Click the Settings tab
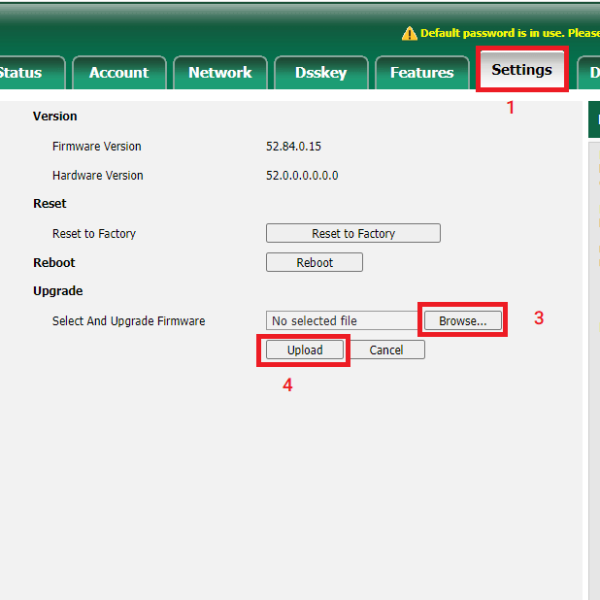Image resolution: width=600 pixels, height=600 pixels. point(521,70)
